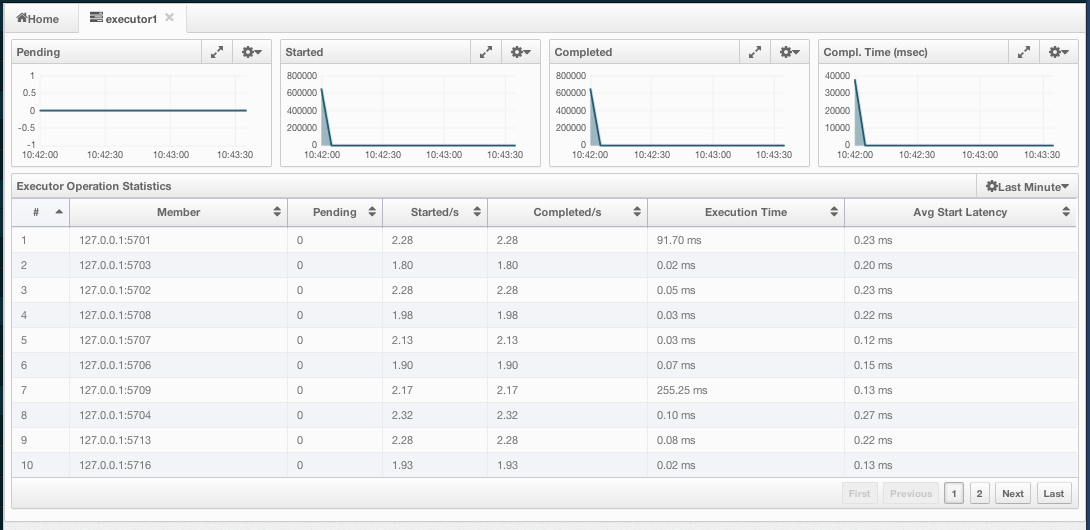This screenshot has width=1090, height=530.
Task: Expand the Started chart to full size
Action: coord(486,52)
